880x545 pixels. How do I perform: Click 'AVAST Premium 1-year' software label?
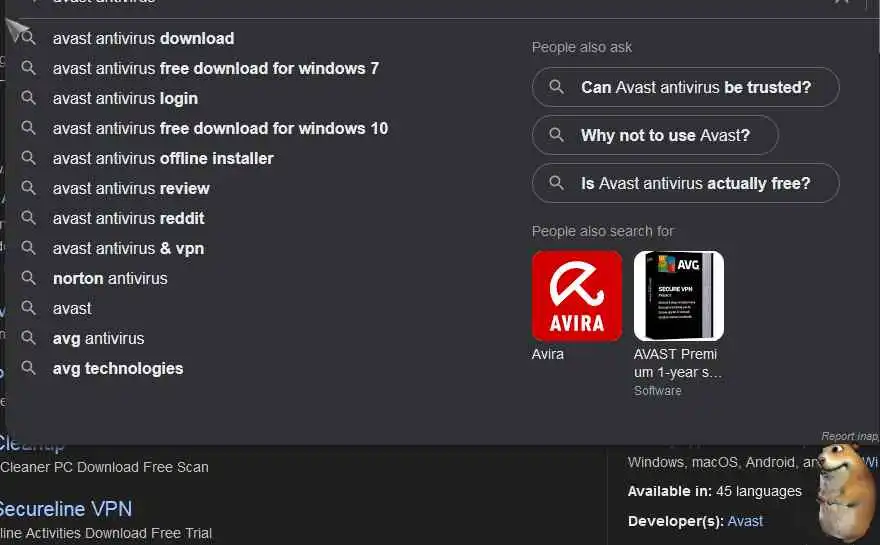(677, 363)
